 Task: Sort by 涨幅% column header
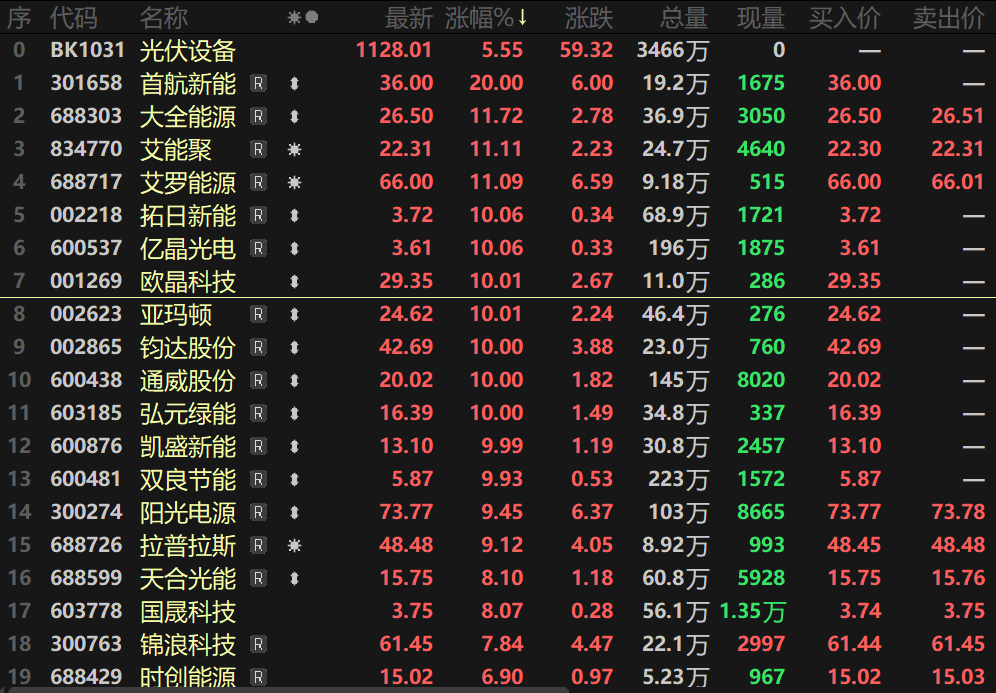coord(486,18)
